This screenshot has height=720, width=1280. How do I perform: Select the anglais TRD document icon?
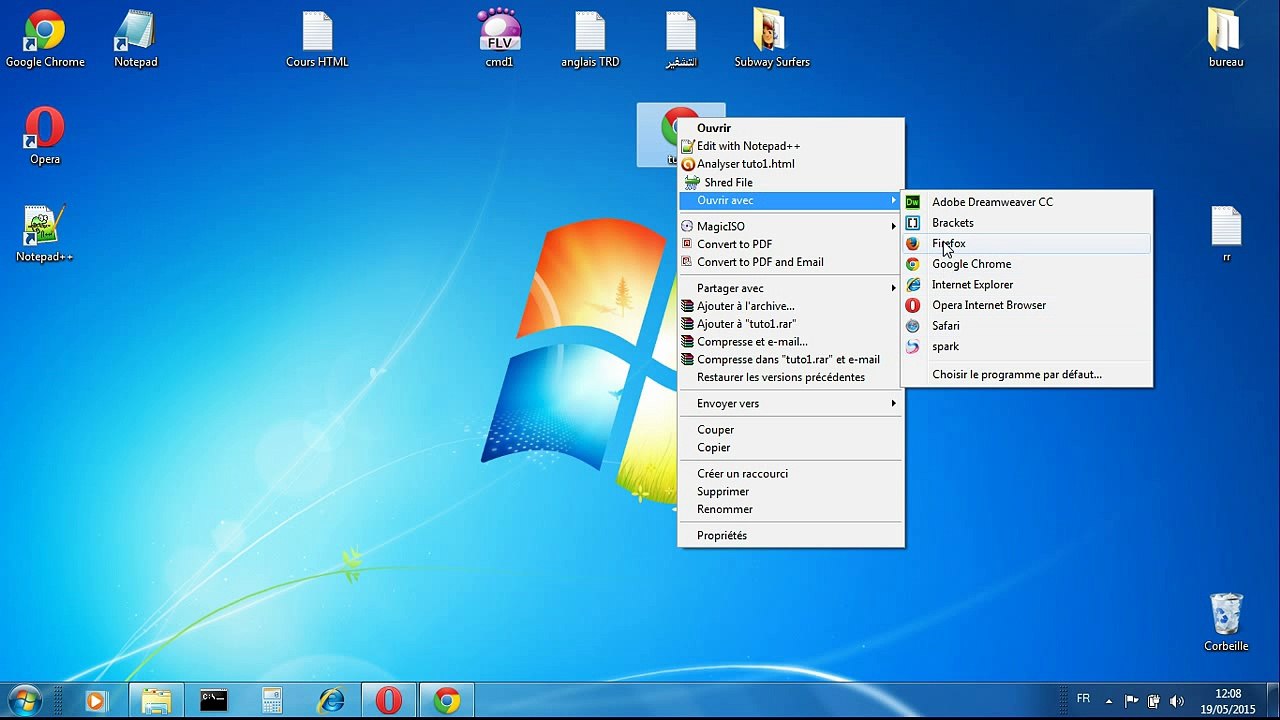point(590,40)
